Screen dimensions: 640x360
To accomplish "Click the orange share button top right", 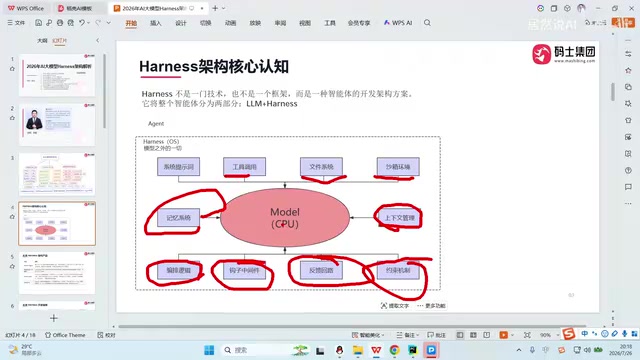I will (623, 22).
